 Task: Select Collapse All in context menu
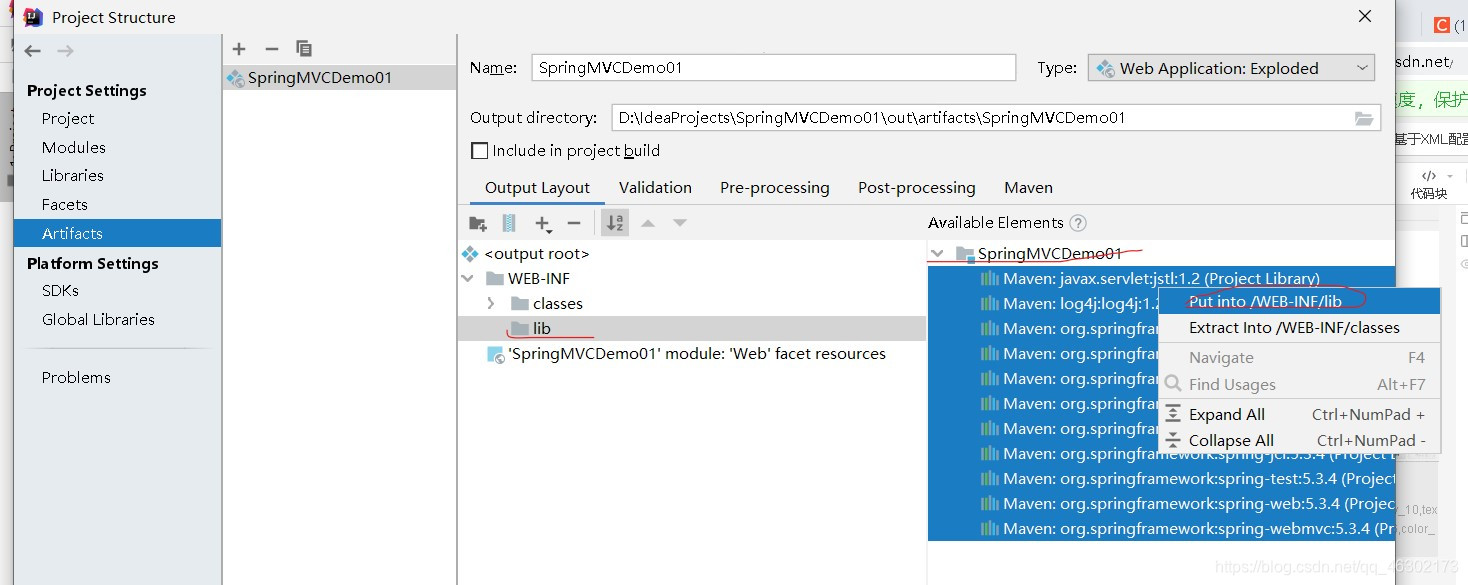pos(1299,440)
